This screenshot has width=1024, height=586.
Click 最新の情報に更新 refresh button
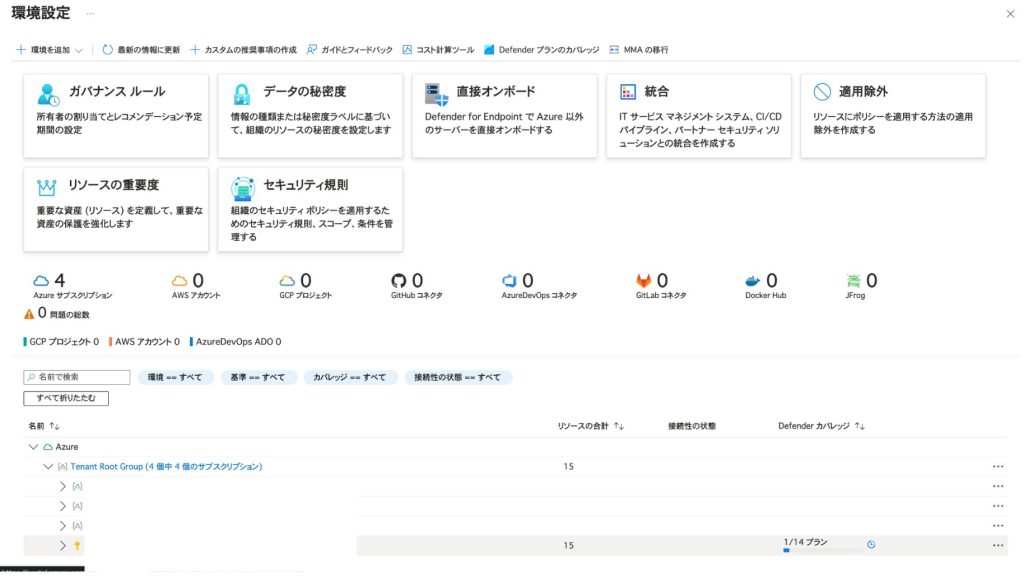tap(141, 49)
